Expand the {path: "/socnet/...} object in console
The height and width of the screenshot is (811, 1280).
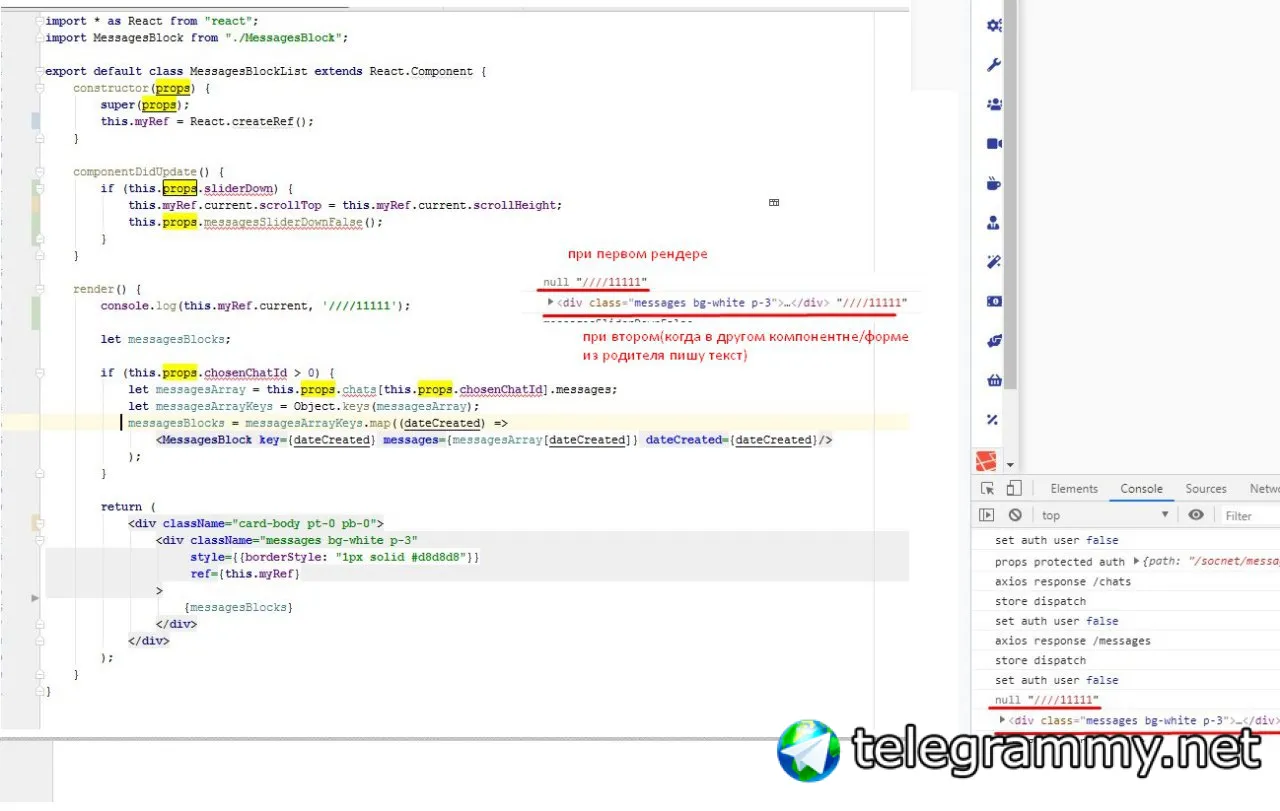(x=1135, y=562)
